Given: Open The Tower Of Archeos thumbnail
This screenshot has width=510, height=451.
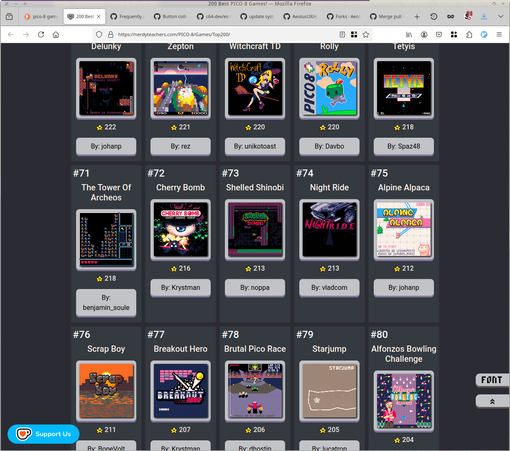Looking at the screenshot, I should pos(106,240).
